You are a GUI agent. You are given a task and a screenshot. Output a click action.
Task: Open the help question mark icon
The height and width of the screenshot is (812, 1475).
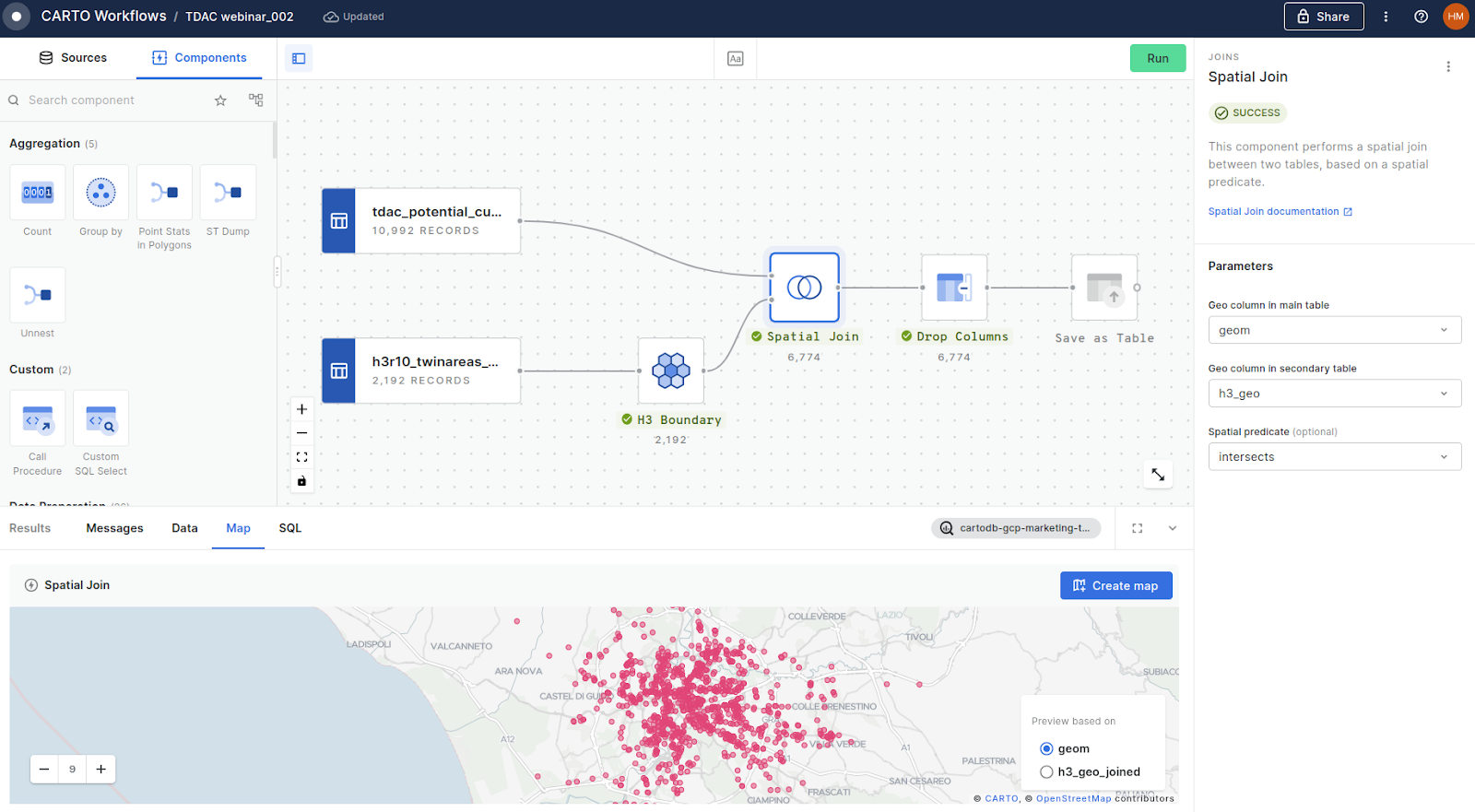coord(1421,17)
